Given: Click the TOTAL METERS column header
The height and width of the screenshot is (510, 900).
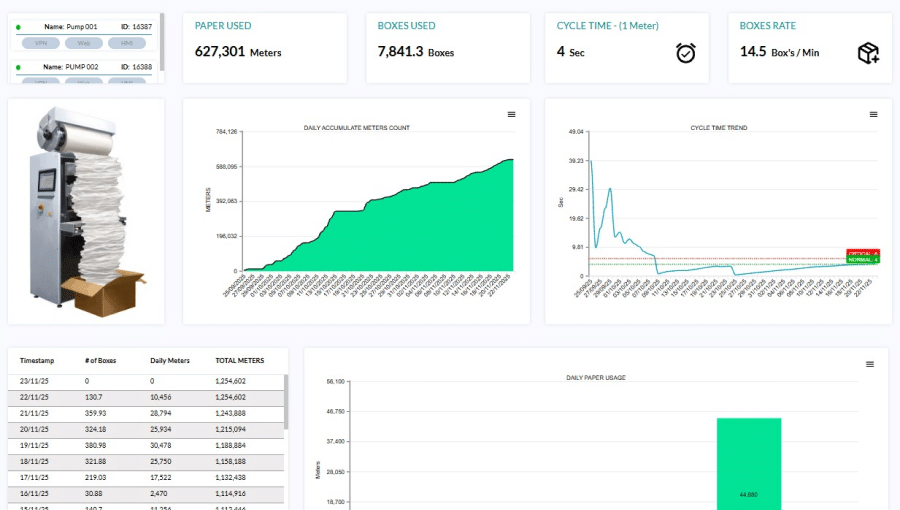Looking at the screenshot, I should click(239, 360).
